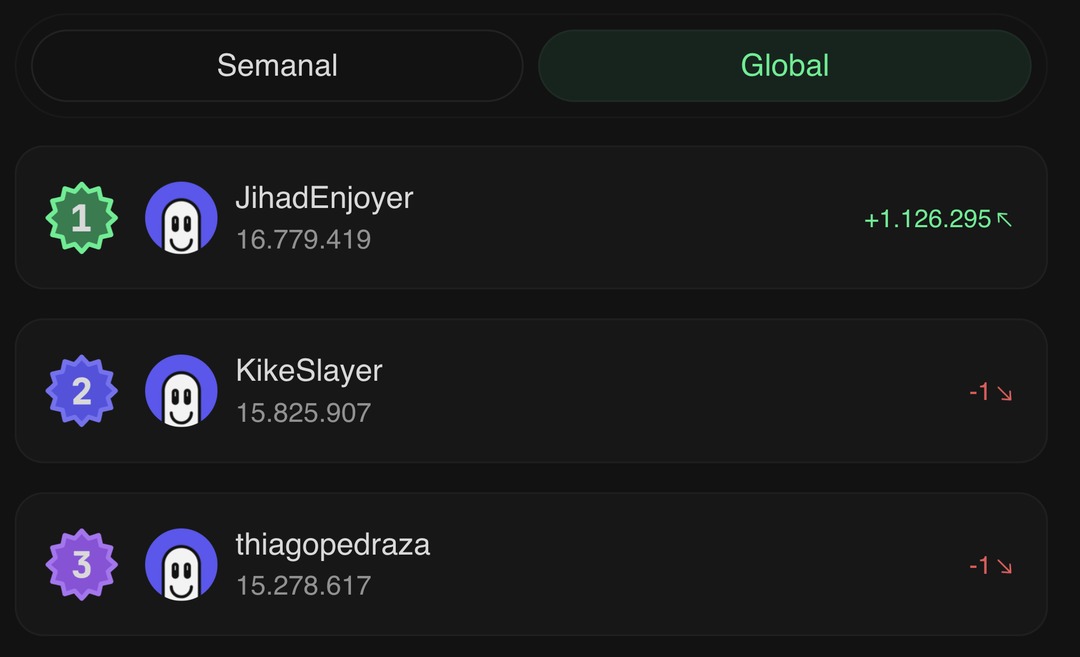Click the green rank 1 badge
This screenshot has height=657, width=1080.
81,218
